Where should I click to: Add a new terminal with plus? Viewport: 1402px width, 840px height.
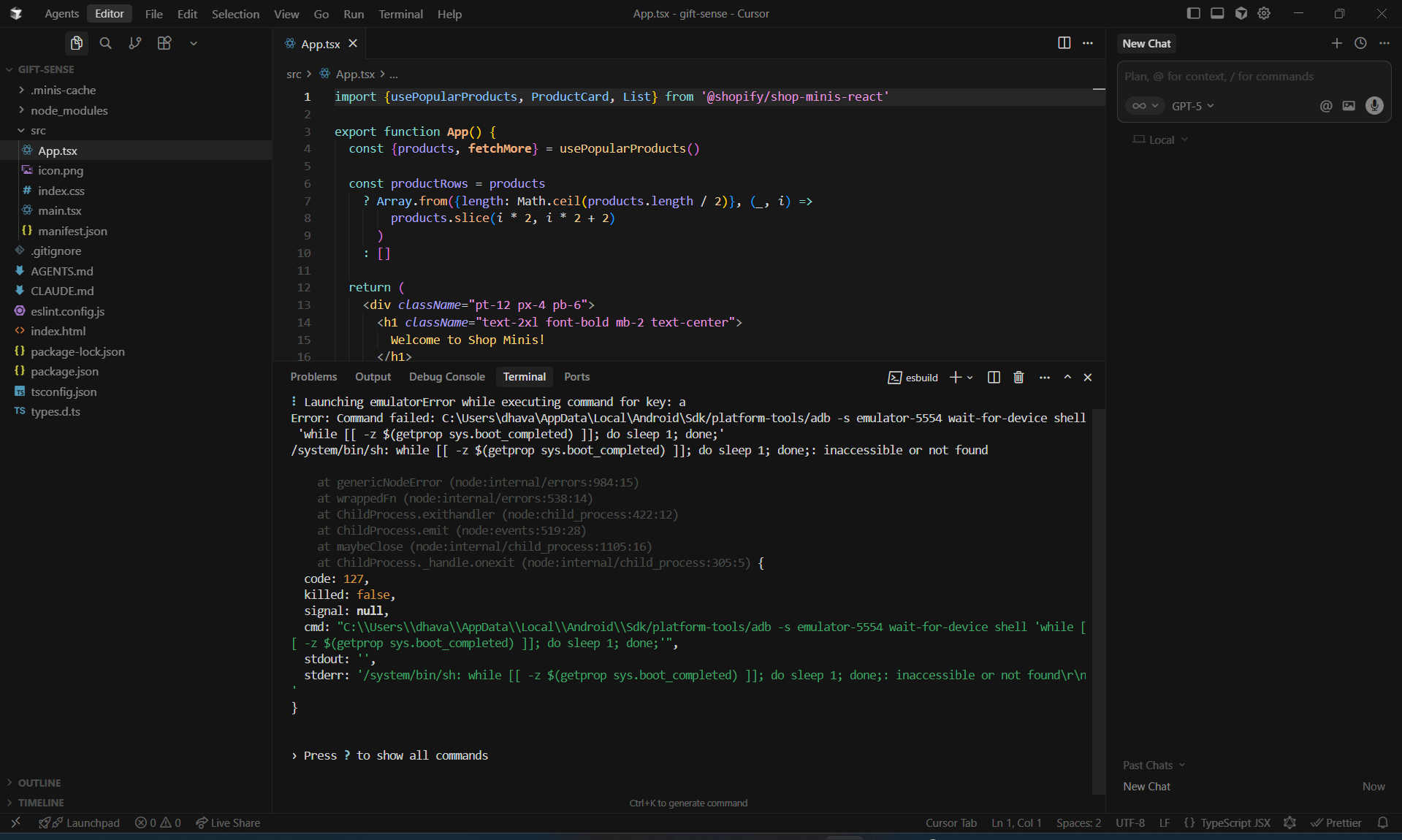(x=955, y=377)
